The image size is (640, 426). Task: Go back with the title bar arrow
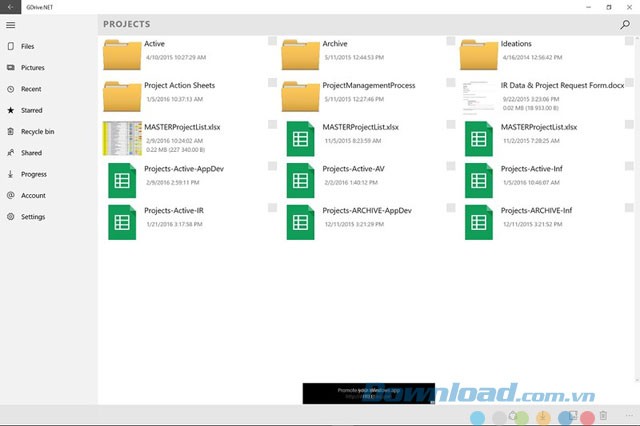tap(10, 7)
